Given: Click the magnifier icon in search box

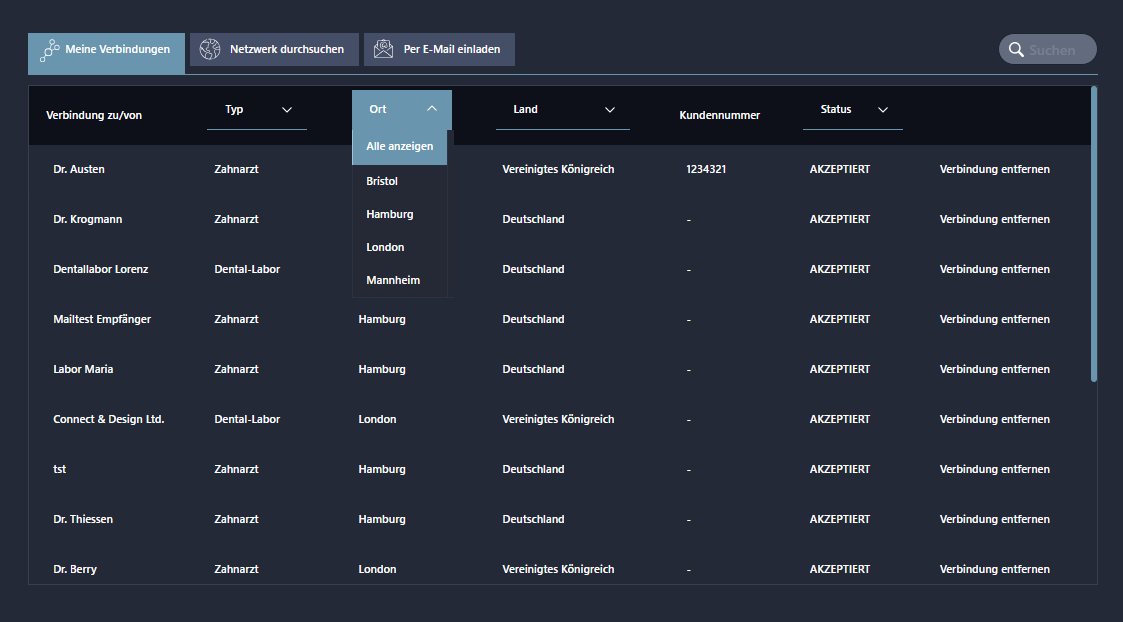Looking at the screenshot, I should click(1016, 50).
